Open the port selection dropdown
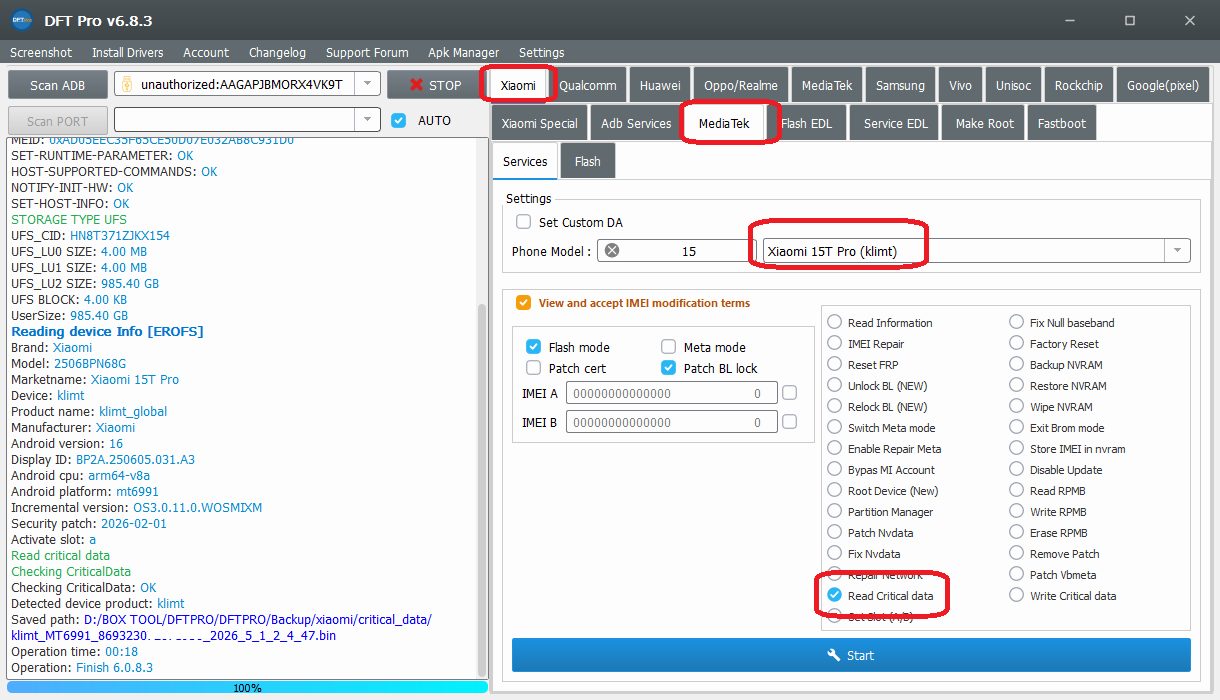 [x=368, y=120]
